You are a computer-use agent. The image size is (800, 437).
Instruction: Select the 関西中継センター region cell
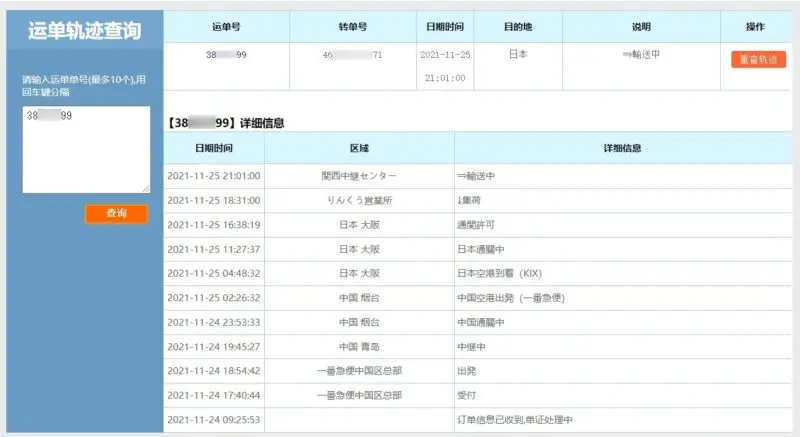[x=359, y=176]
